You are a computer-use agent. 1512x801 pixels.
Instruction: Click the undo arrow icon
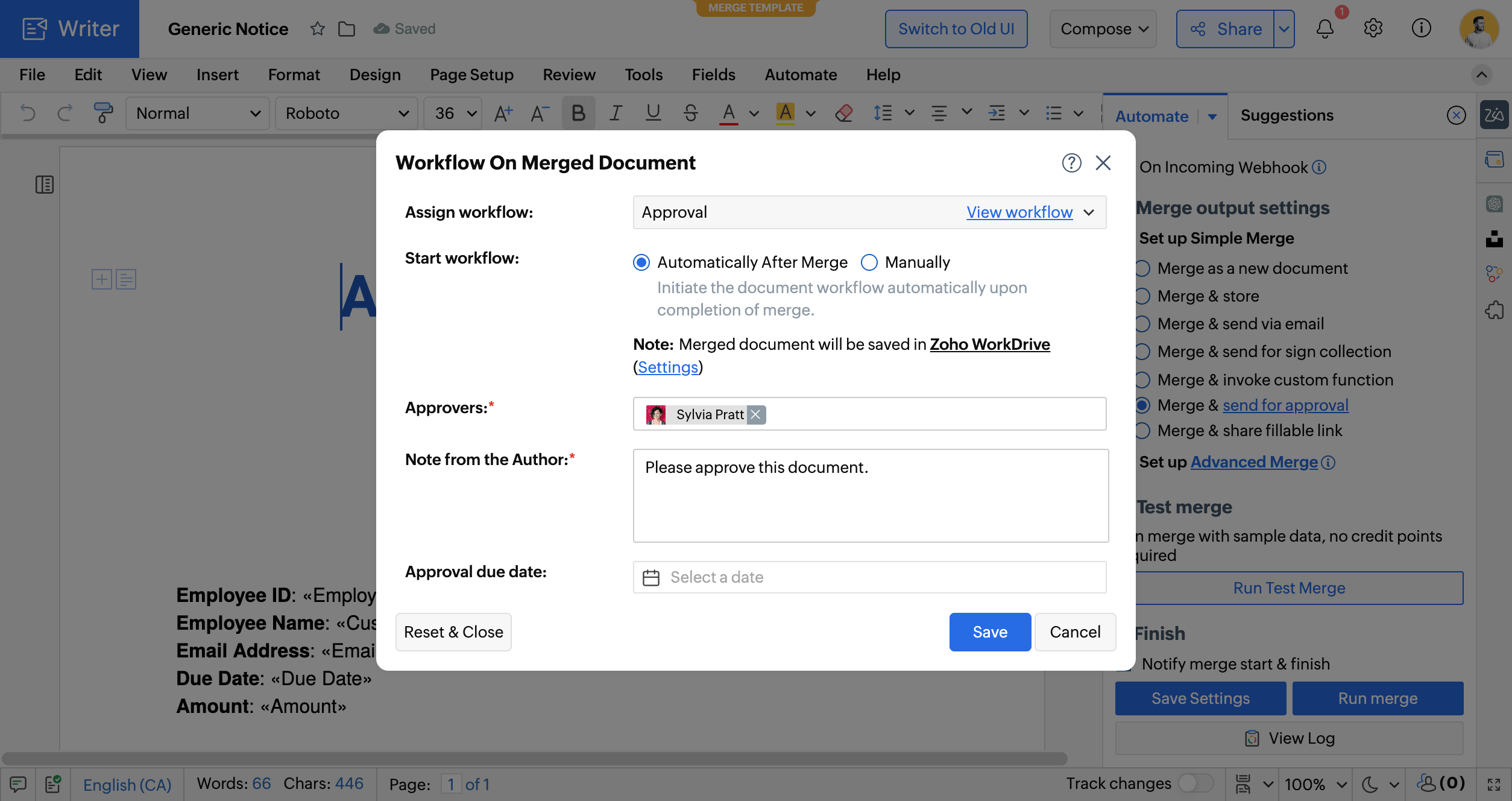pos(27,113)
